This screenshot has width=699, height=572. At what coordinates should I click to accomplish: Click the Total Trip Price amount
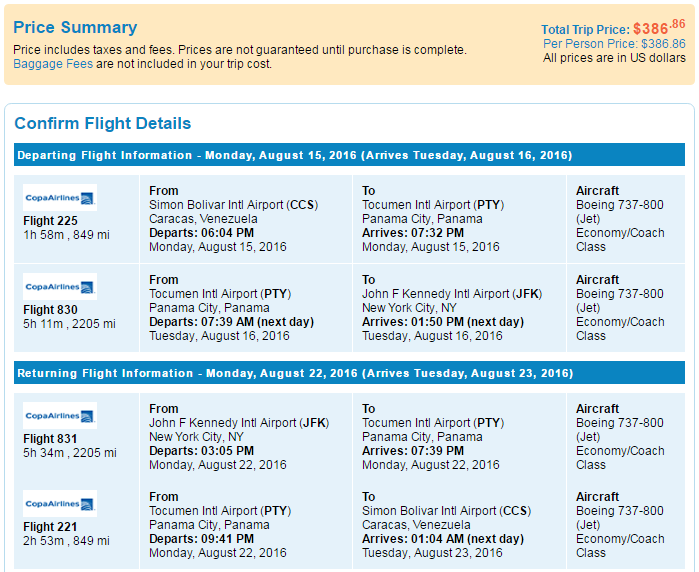[x=659, y=27]
